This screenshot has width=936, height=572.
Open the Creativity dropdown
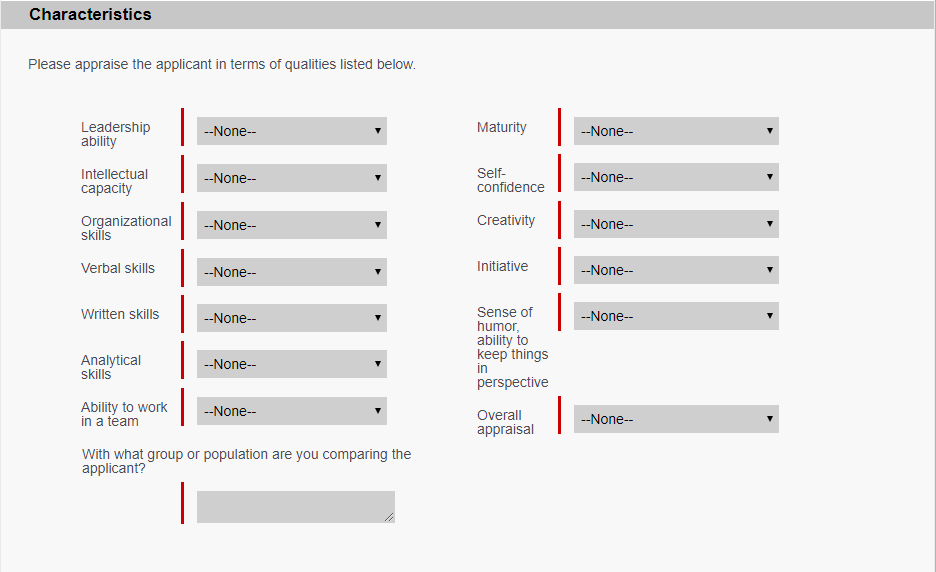tap(676, 224)
